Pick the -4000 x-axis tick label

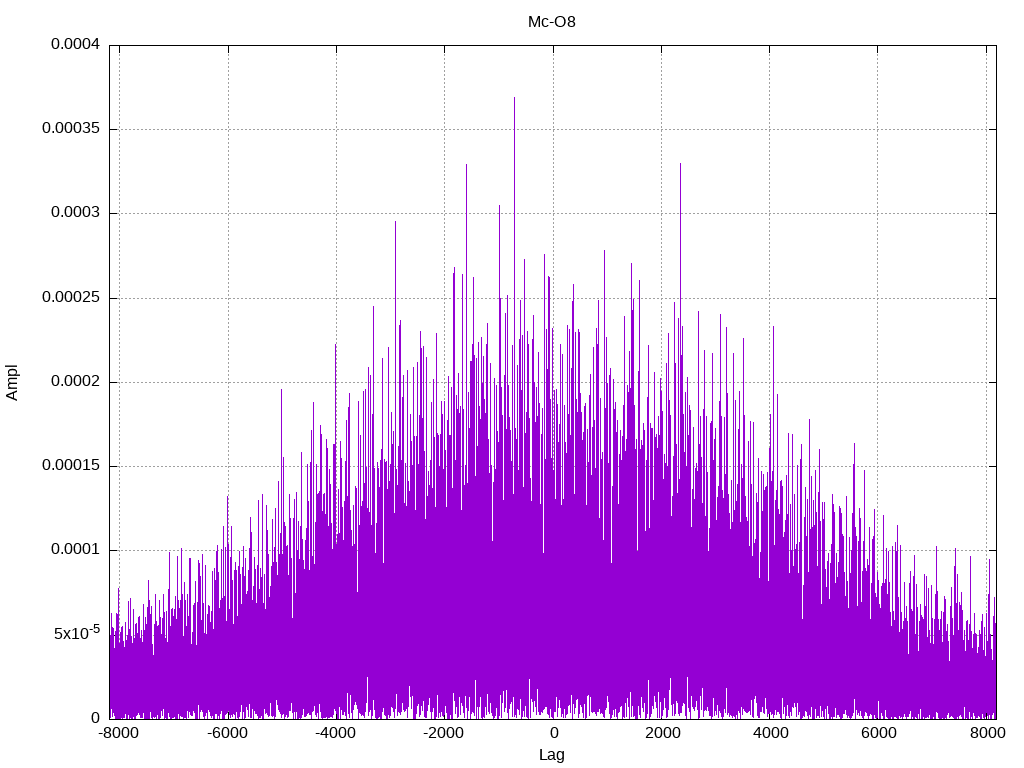click(336, 733)
